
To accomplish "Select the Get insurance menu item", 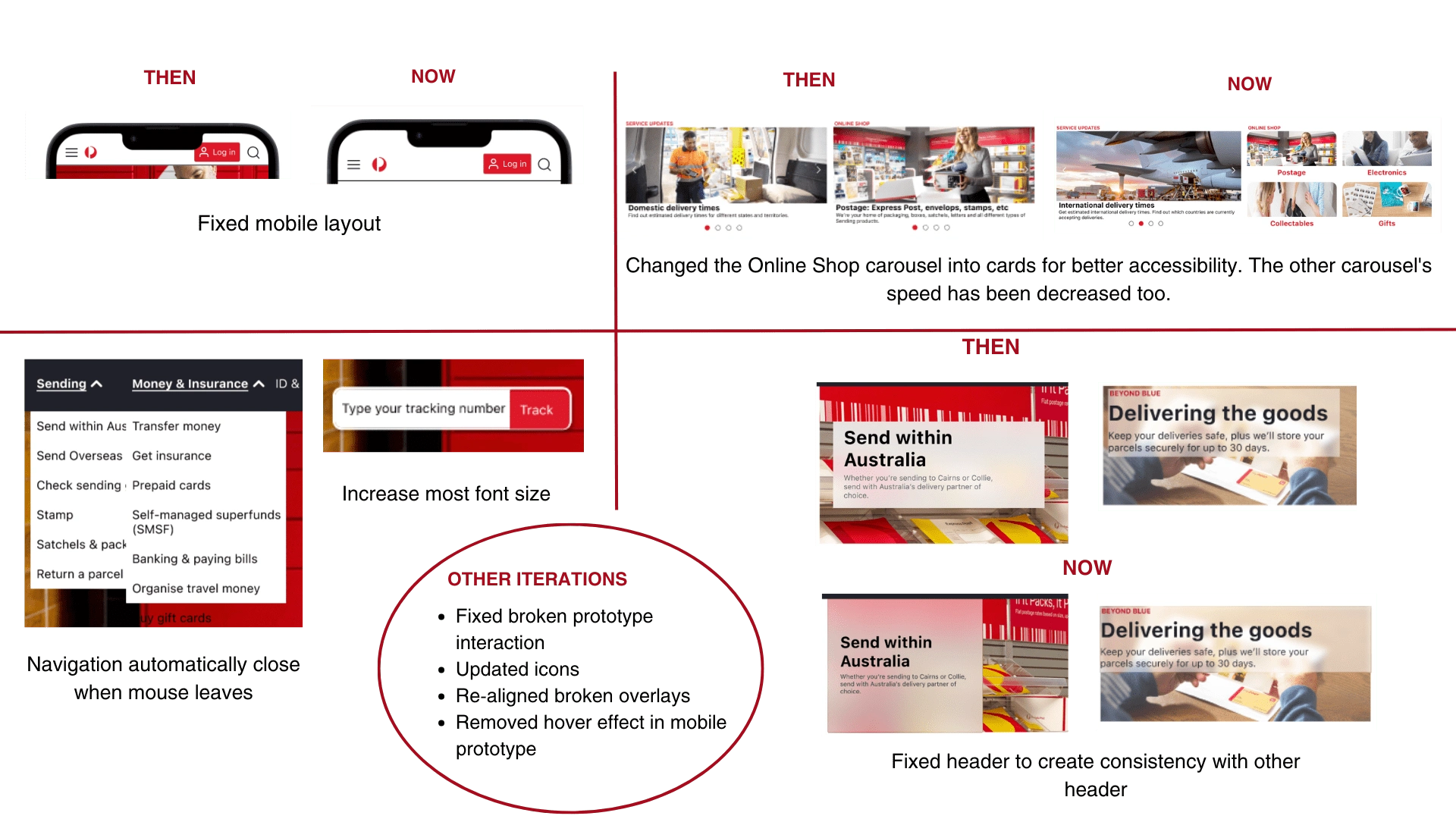I will (x=171, y=455).
